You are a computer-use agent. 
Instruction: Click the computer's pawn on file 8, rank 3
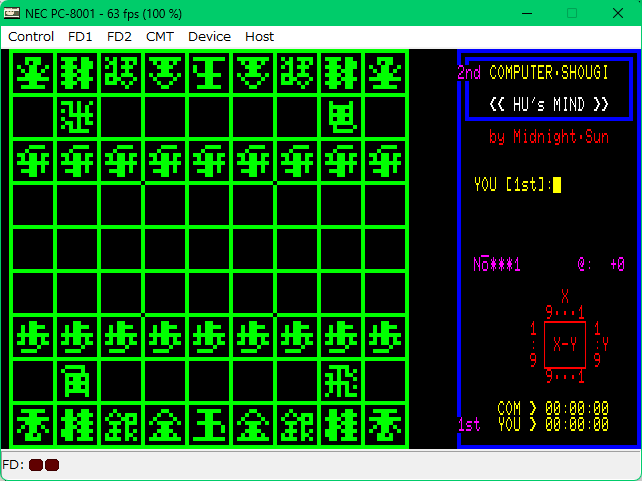click(x=77, y=161)
